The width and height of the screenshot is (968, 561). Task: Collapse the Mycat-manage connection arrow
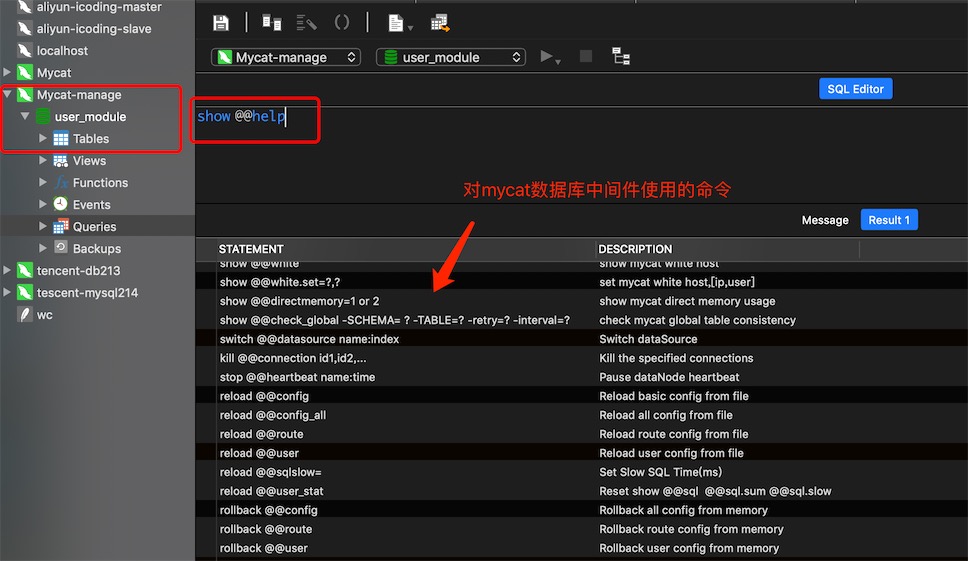(x=7, y=94)
